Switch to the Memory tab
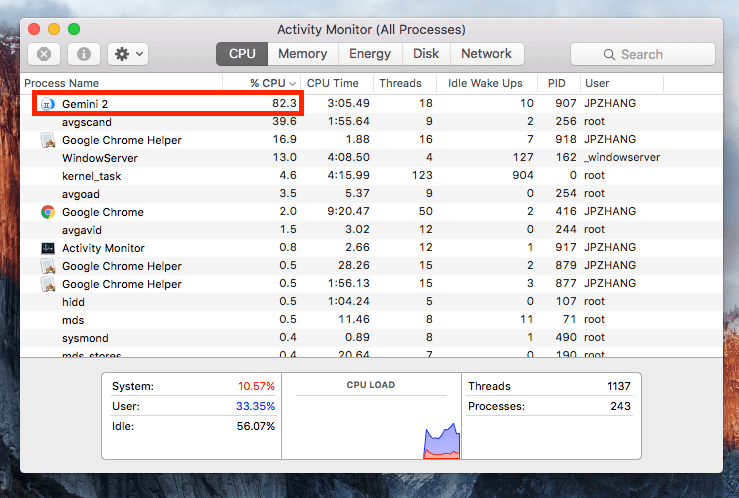Image resolution: width=739 pixels, height=498 pixels. point(303,54)
